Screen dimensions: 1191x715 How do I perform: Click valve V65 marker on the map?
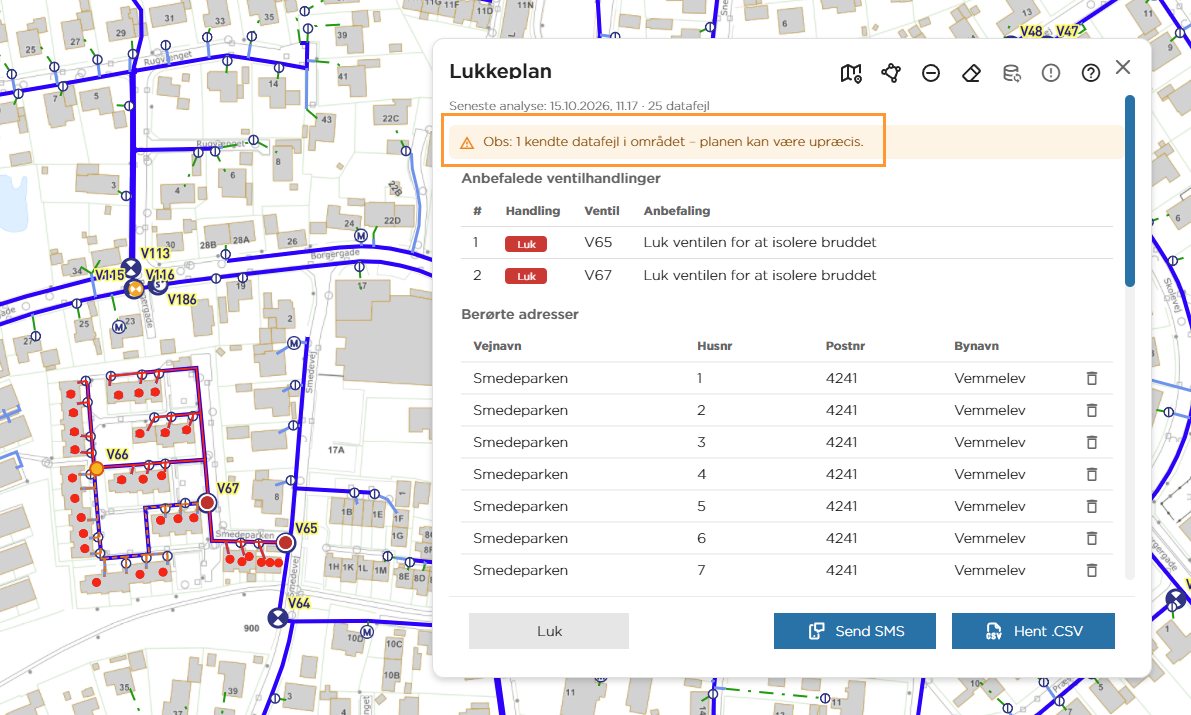point(286,543)
